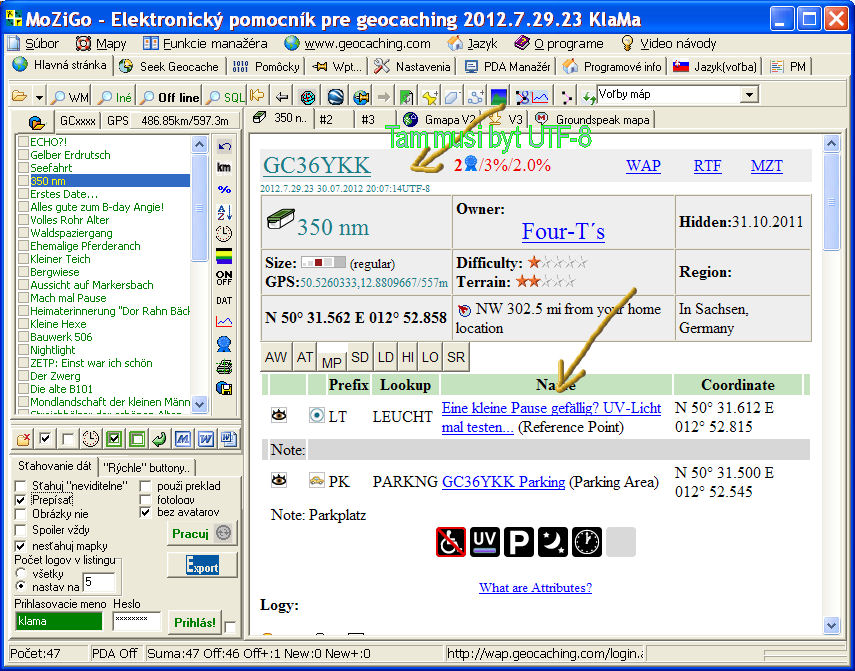The height and width of the screenshot is (671, 855).
Task: Switch to the Nastavenia tab
Action: coord(413,67)
